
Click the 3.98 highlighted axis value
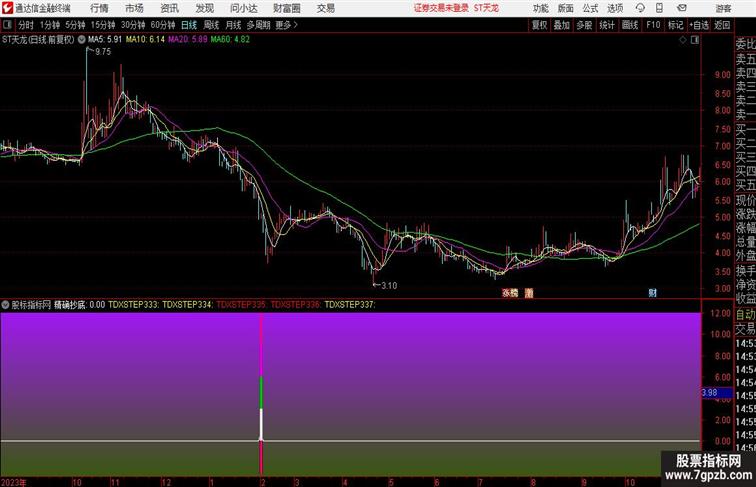[716, 393]
